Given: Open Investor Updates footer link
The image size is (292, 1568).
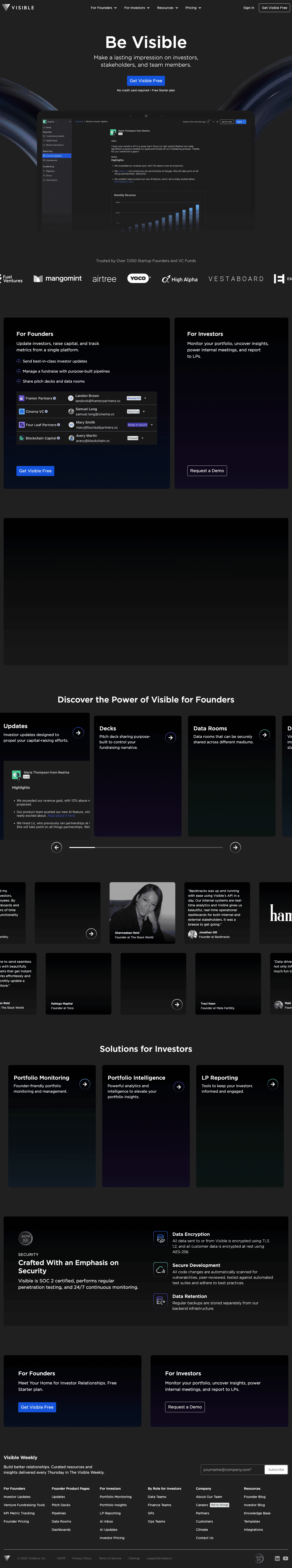Looking at the screenshot, I should [x=17, y=1497].
